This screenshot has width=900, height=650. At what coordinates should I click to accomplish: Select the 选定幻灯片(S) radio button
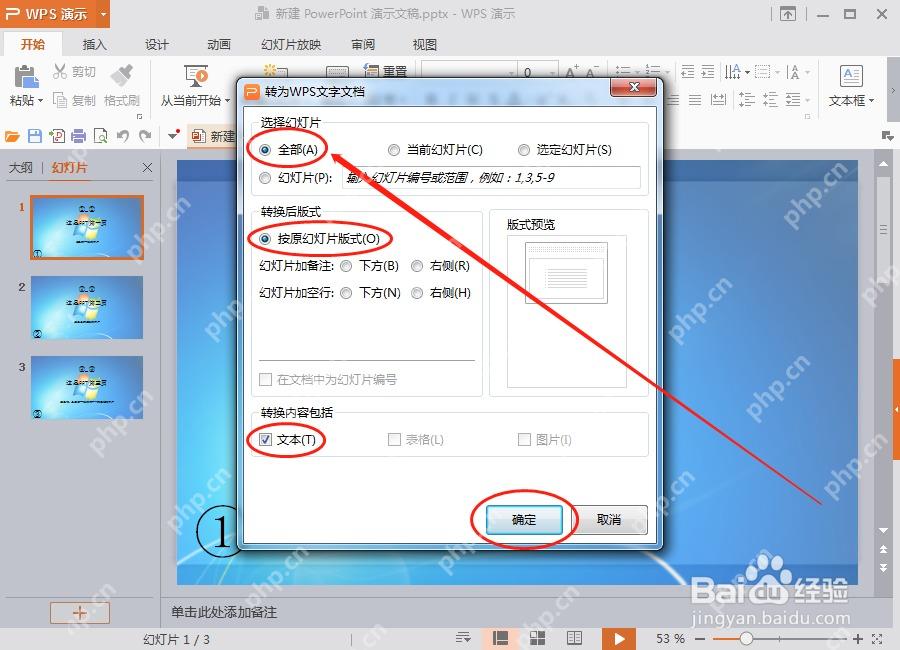click(x=523, y=150)
